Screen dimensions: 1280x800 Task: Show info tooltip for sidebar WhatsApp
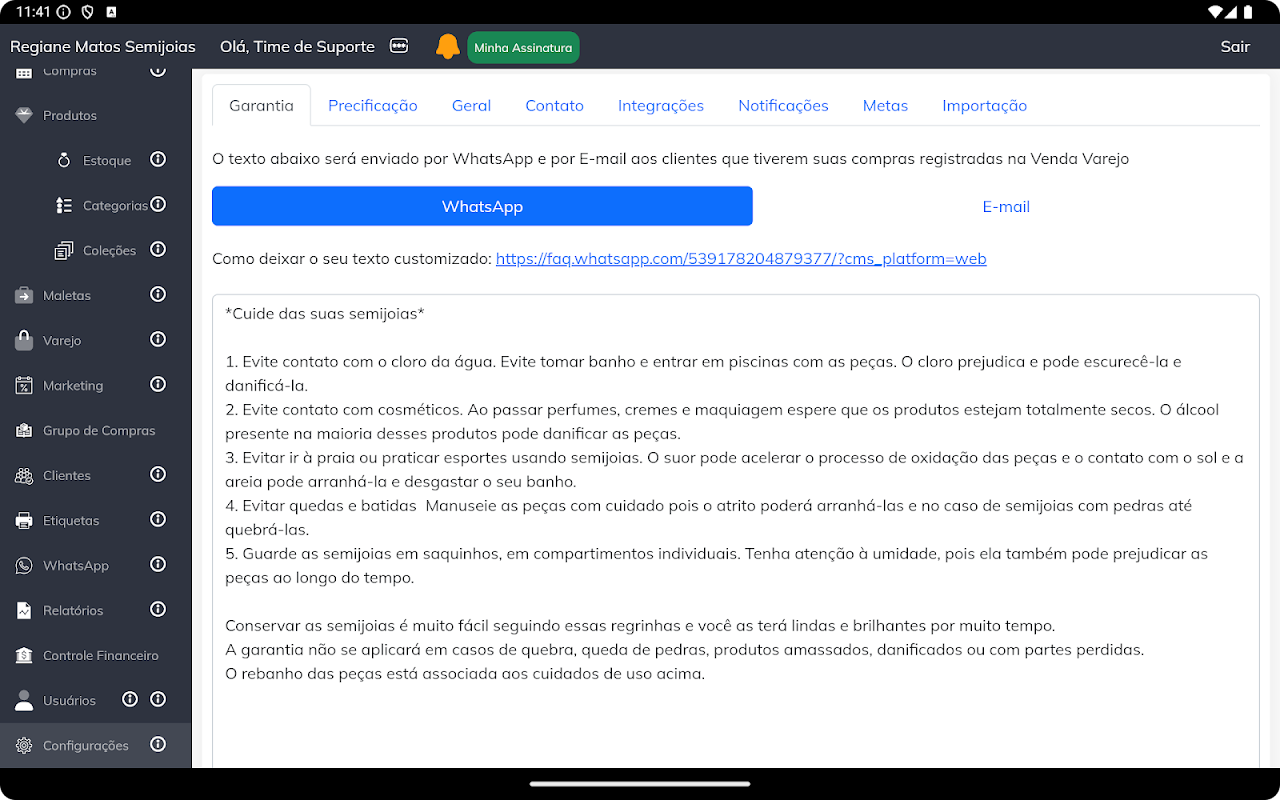[x=158, y=564]
